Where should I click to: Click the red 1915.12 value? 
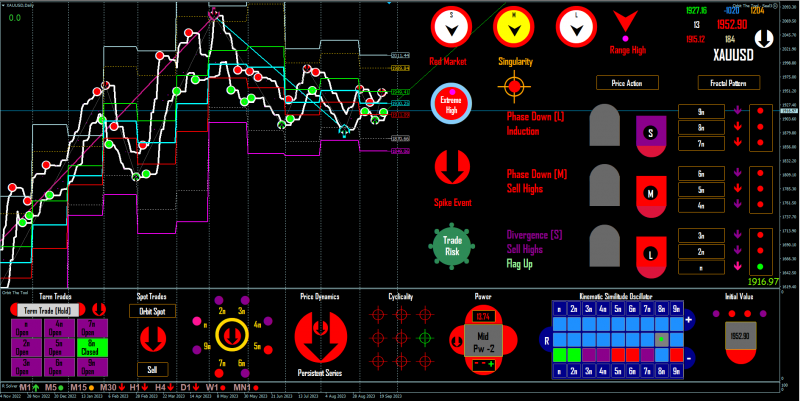point(695,39)
